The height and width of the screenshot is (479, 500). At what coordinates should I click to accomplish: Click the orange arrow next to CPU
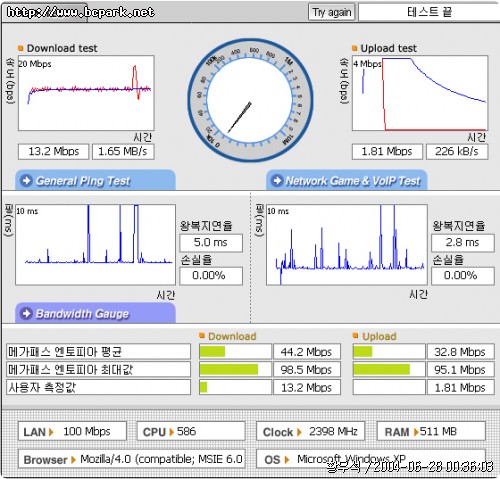172,432
